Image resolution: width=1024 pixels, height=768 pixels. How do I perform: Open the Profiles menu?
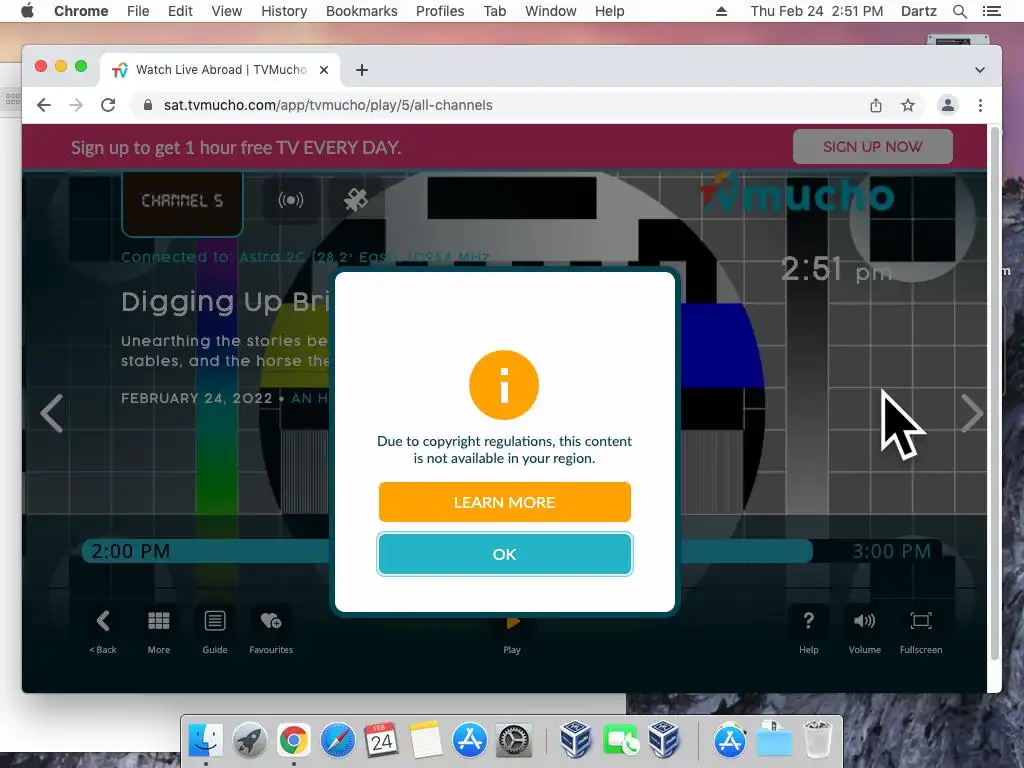click(440, 11)
